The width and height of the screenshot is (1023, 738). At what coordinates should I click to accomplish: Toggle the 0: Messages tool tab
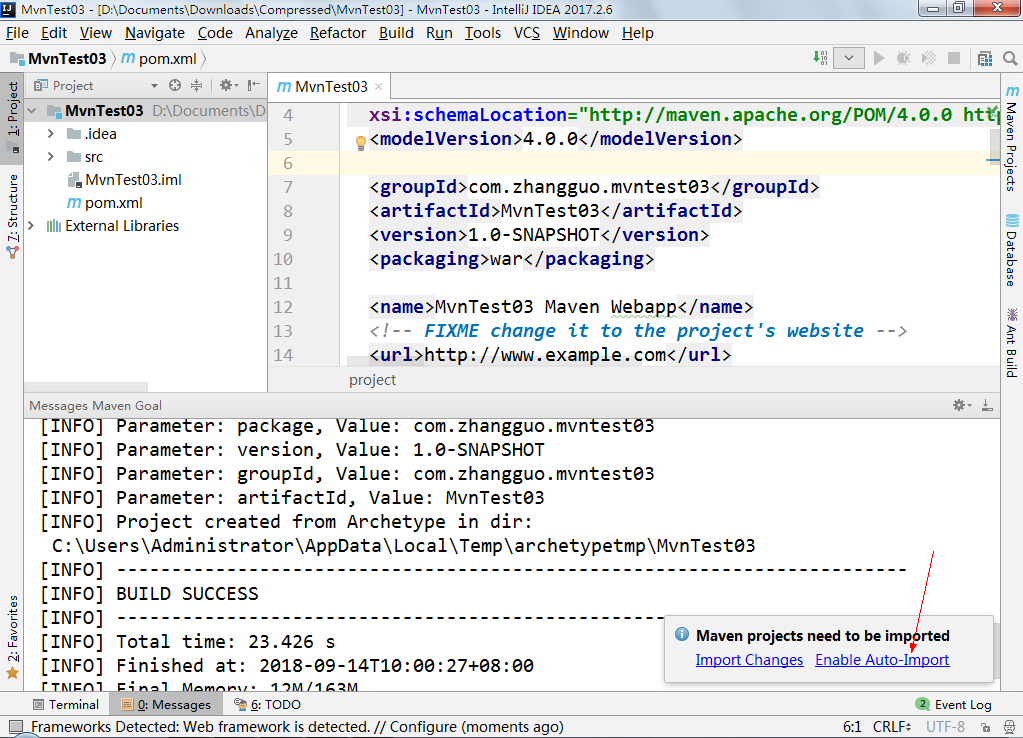coord(166,705)
